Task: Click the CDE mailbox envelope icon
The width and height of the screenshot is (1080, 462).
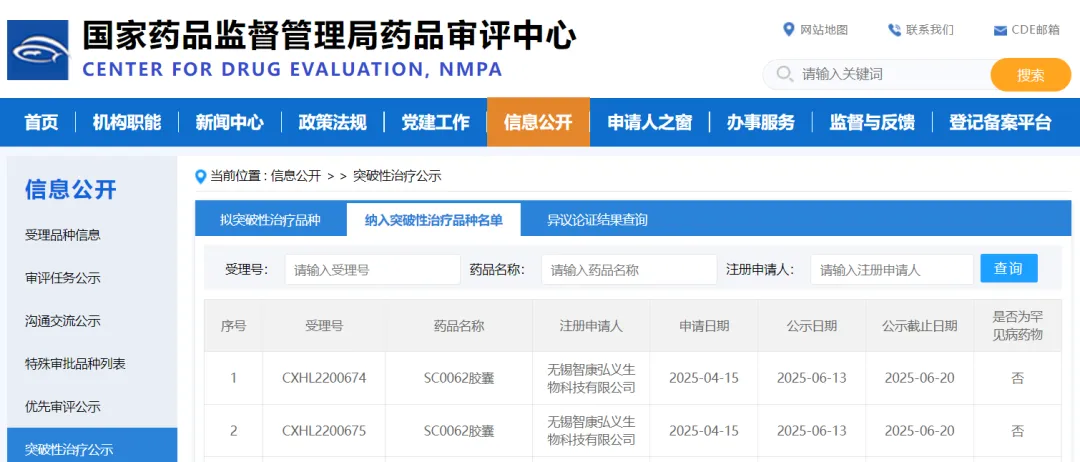Action: click(x=1000, y=30)
